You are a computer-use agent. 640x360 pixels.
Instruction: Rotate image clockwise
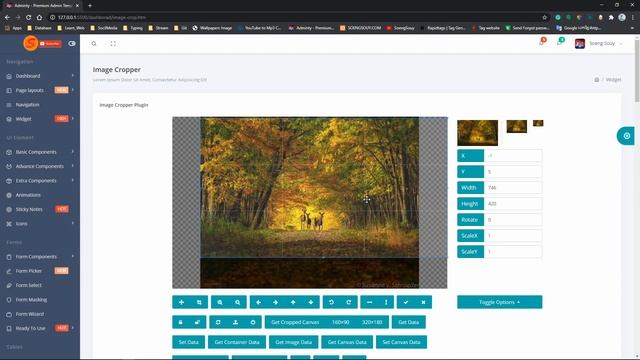[x=349, y=302]
